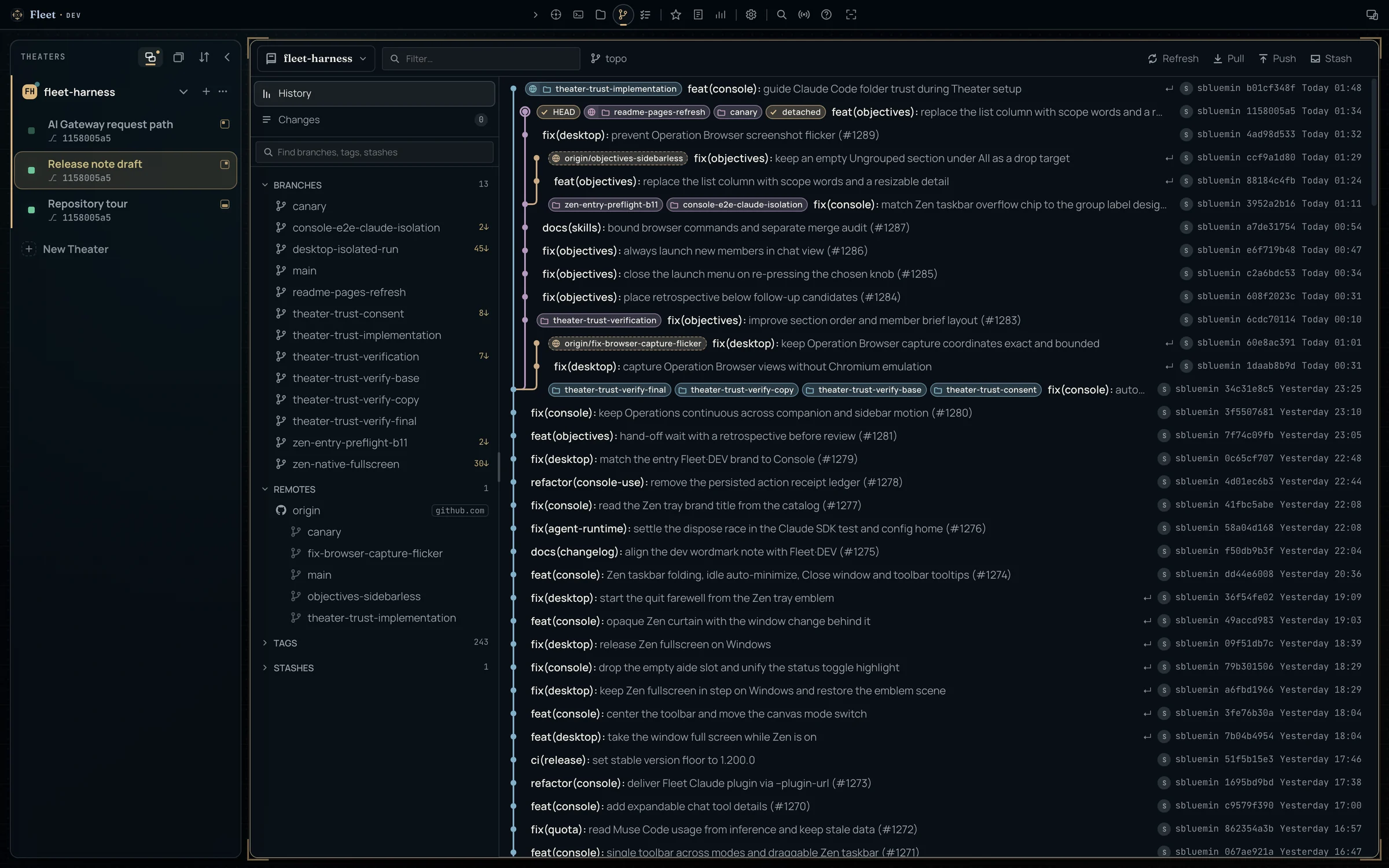
Task: Toggle layout icon on Repository tour
Action: pos(225,204)
